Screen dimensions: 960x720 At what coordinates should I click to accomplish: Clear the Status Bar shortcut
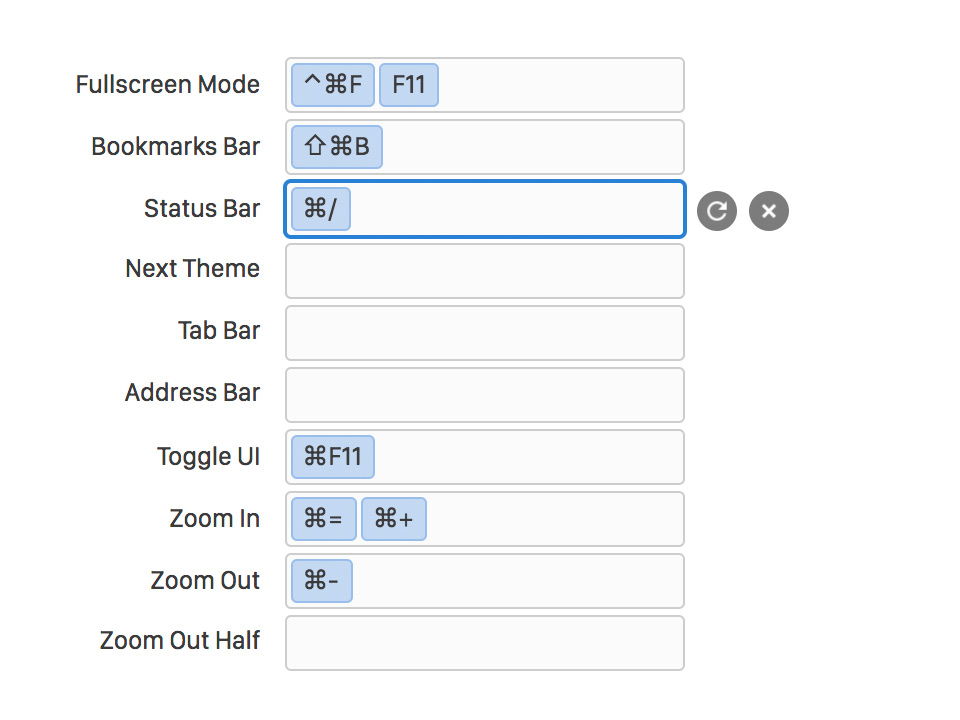click(x=768, y=211)
